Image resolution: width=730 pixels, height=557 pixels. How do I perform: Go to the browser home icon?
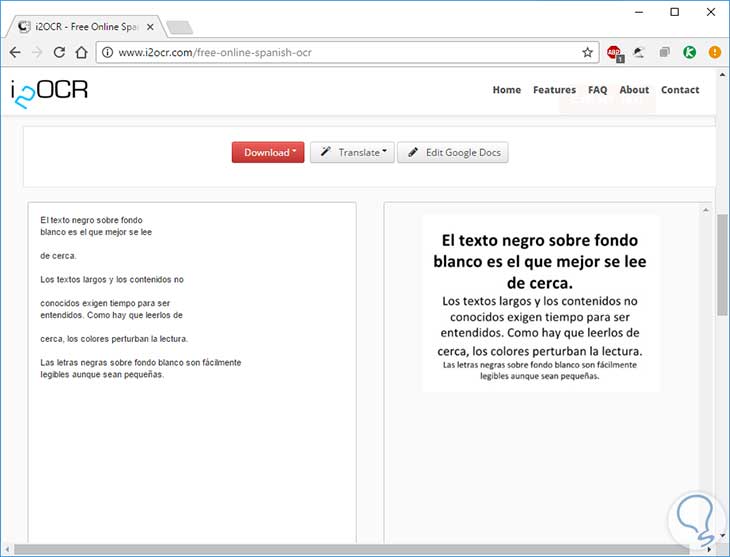(x=81, y=52)
